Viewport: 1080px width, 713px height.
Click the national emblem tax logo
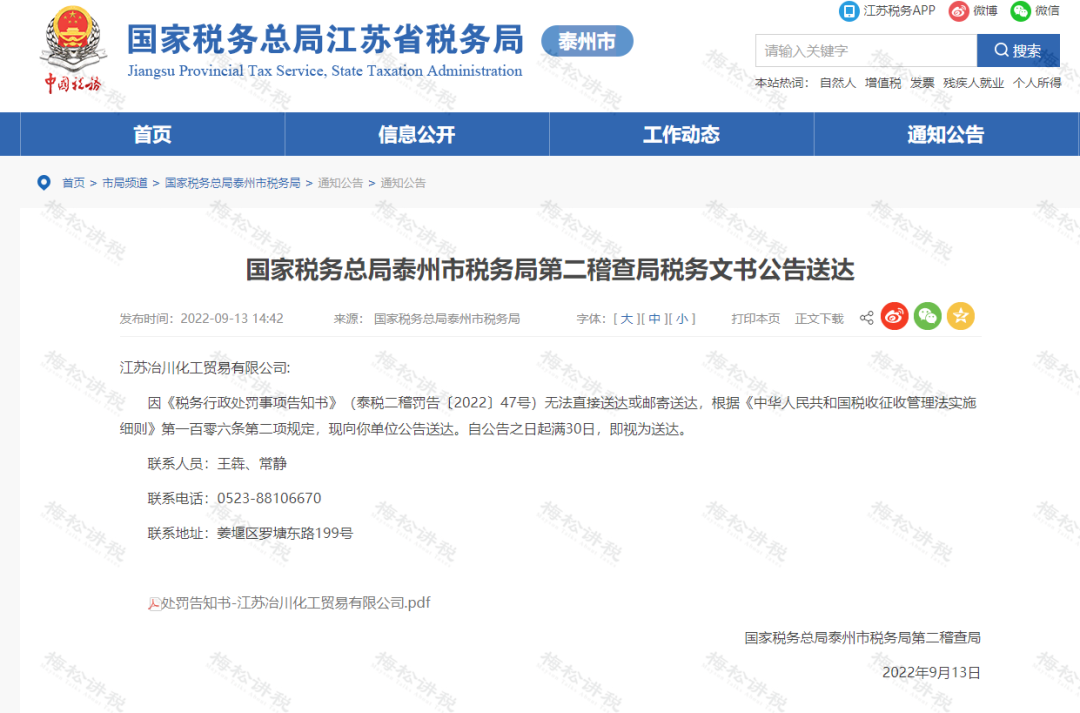click(x=72, y=50)
